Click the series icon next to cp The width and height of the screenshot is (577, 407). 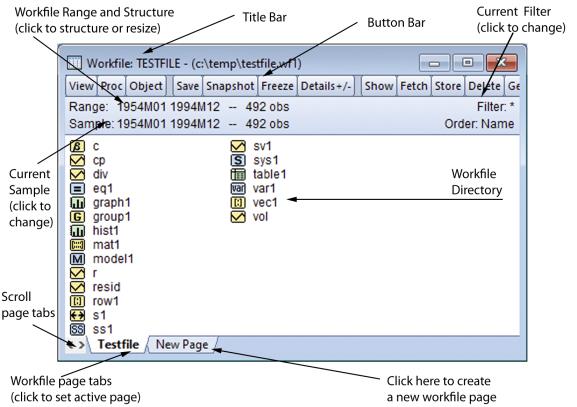click(77, 160)
